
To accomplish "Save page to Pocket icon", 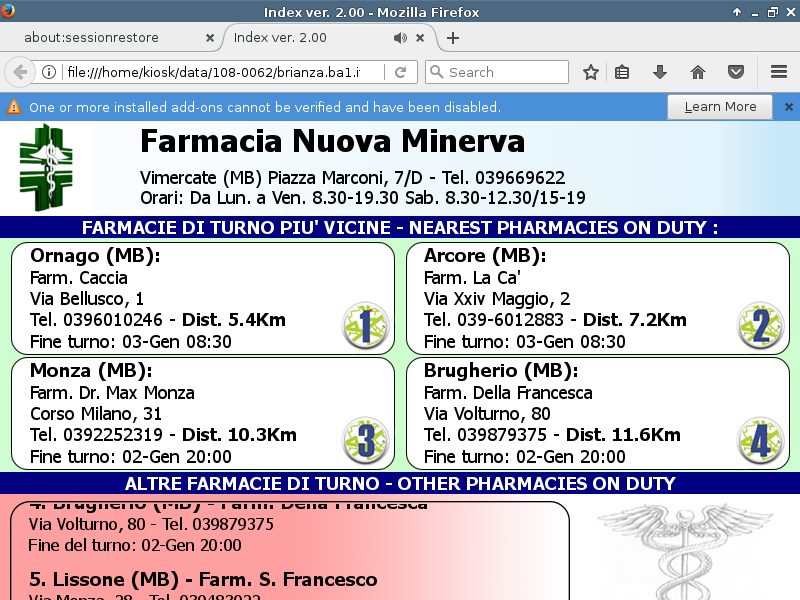I will click(736, 72).
